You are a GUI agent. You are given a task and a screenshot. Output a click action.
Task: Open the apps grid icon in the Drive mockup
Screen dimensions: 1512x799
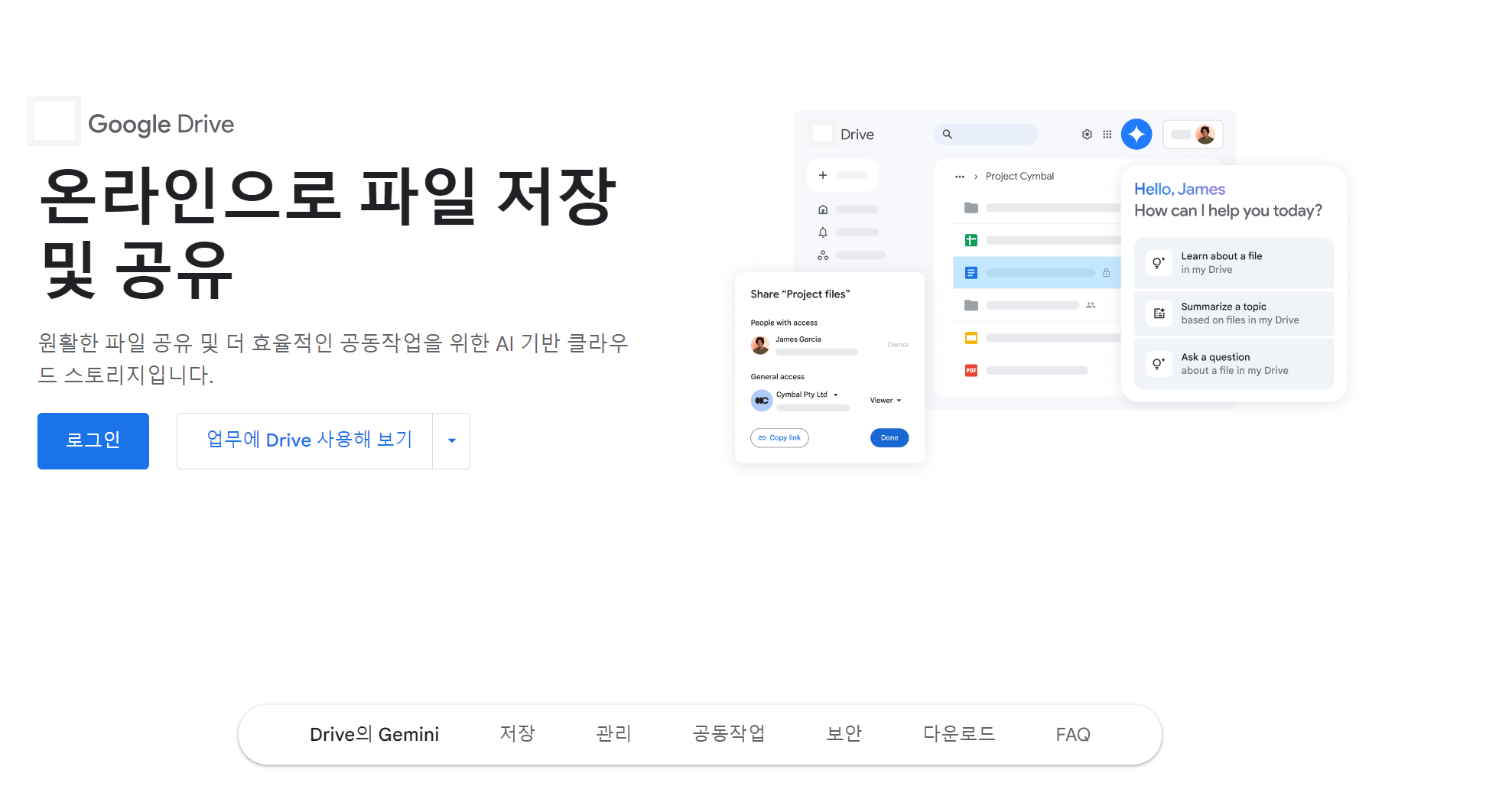pyautogui.click(x=1107, y=135)
